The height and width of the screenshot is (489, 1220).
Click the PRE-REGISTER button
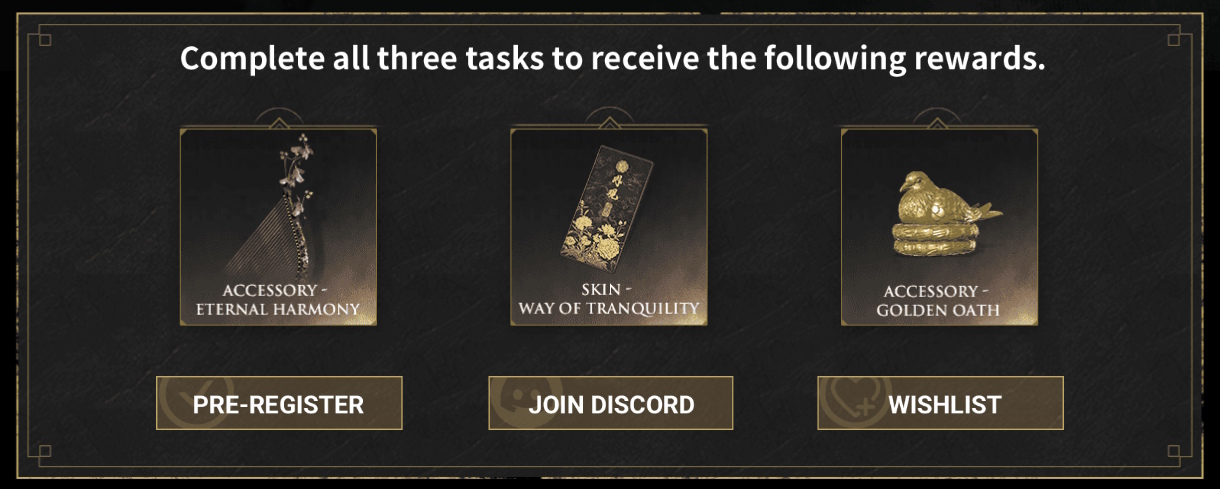(279, 403)
